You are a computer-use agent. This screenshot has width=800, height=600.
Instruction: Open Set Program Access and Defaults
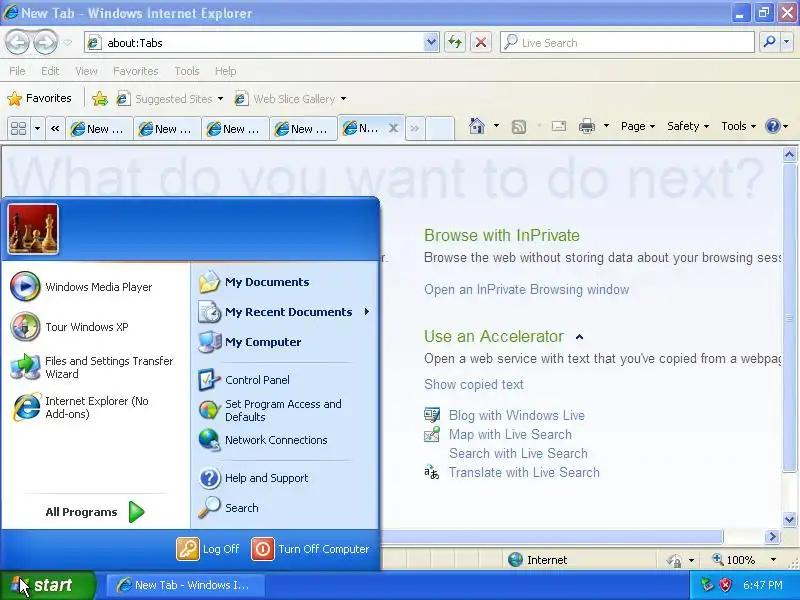(270, 410)
